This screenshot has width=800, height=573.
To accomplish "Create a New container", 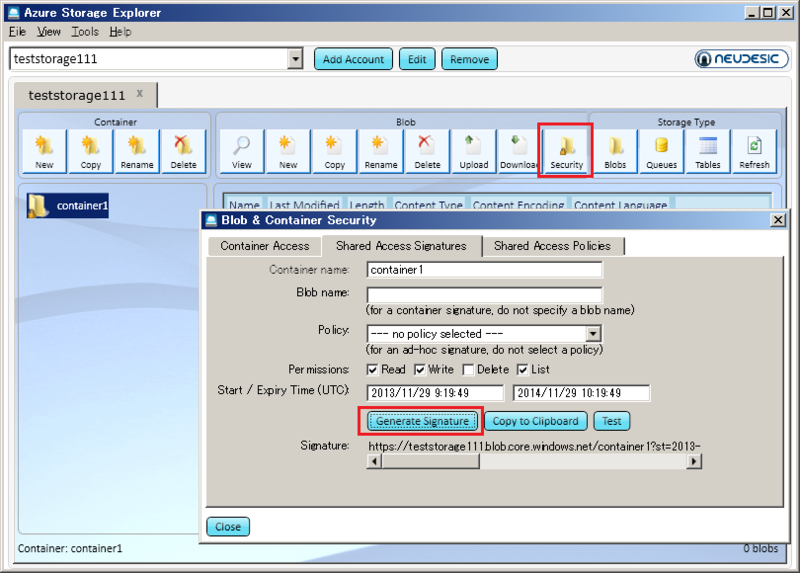I will point(44,152).
